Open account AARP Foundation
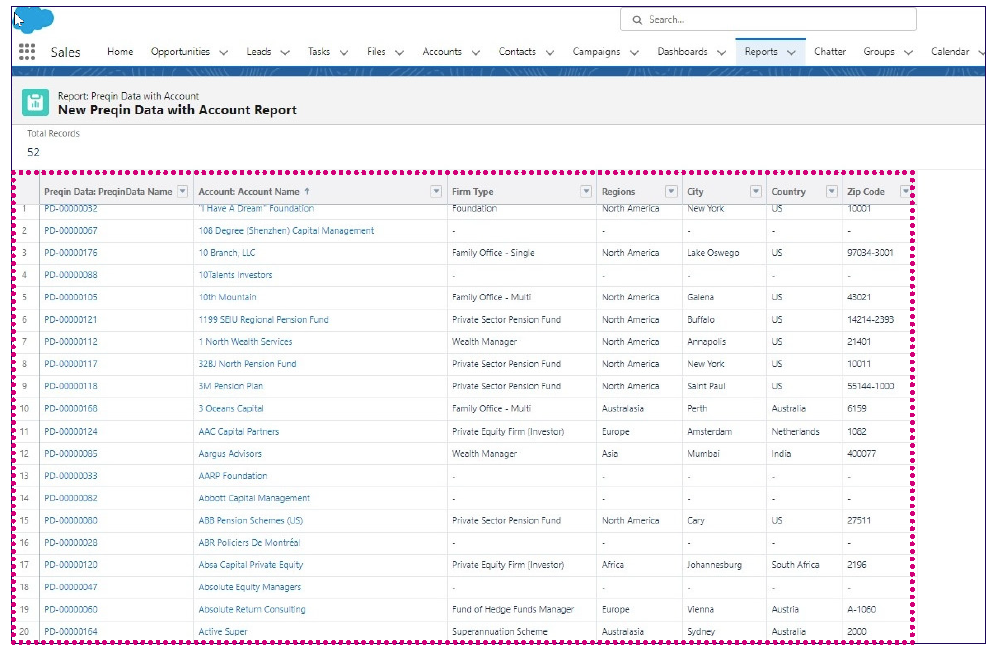Viewport: 1004px width, 652px height. [x=232, y=476]
